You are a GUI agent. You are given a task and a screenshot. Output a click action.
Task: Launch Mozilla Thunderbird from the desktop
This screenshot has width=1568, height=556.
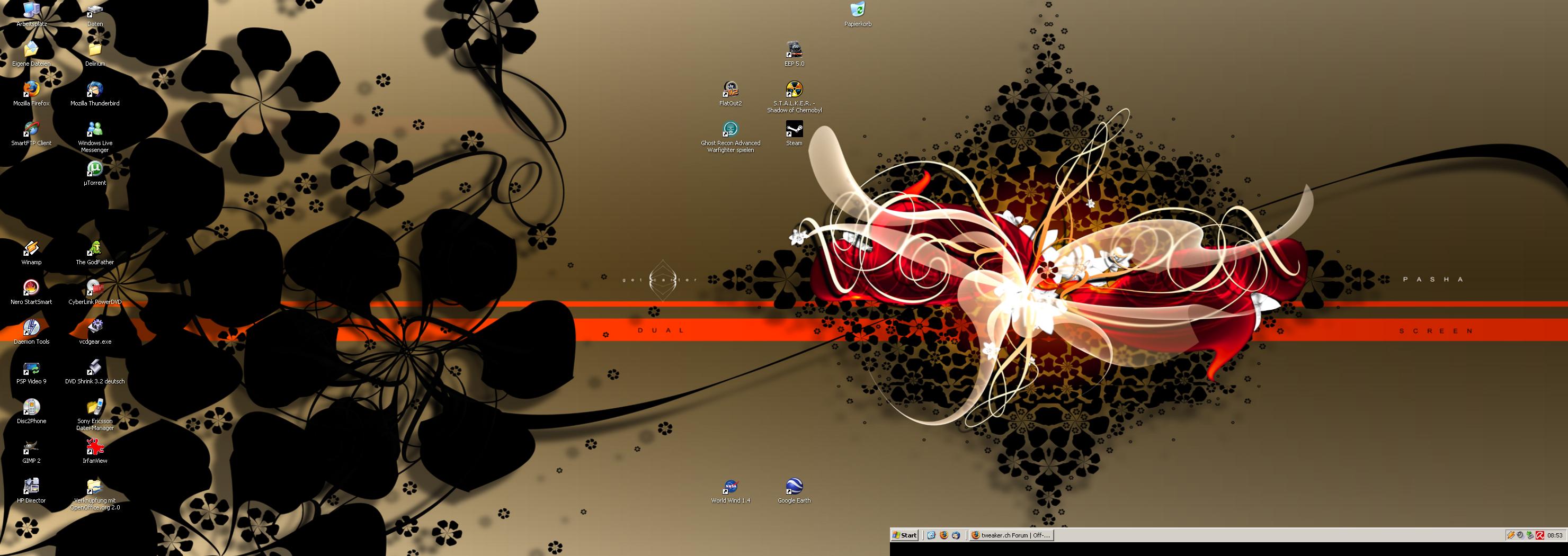click(x=94, y=91)
